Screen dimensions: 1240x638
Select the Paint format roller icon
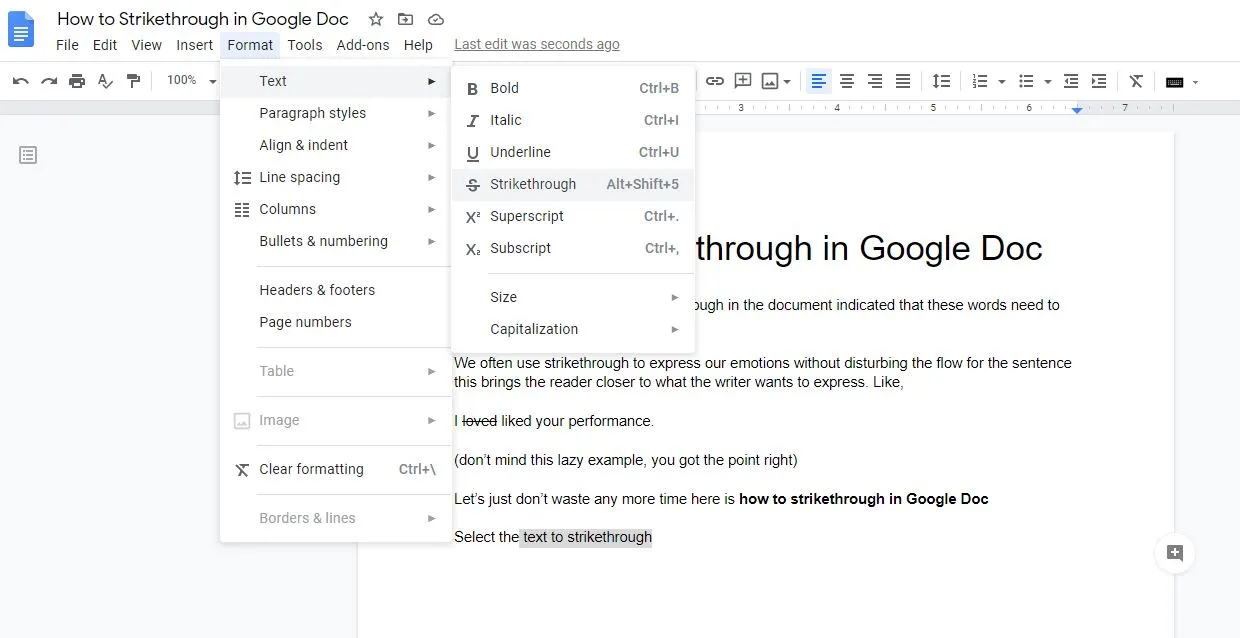pos(133,81)
